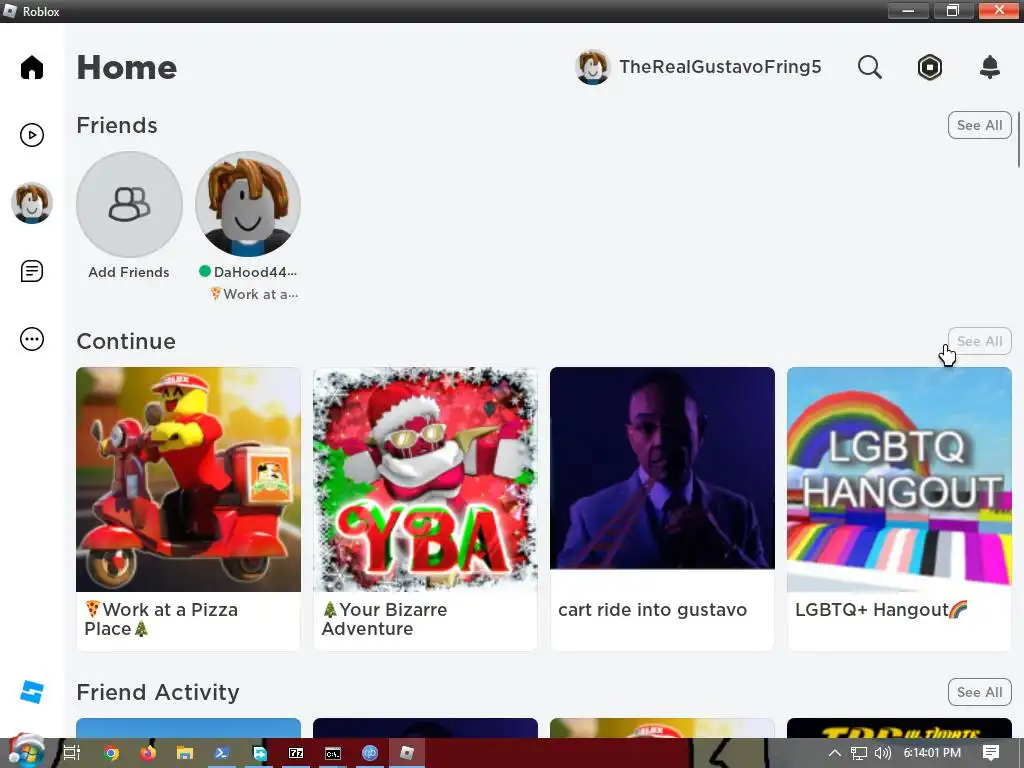Open Work at a Pizza Place thumbnail
This screenshot has width=1024, height=768.
point(189,479)
